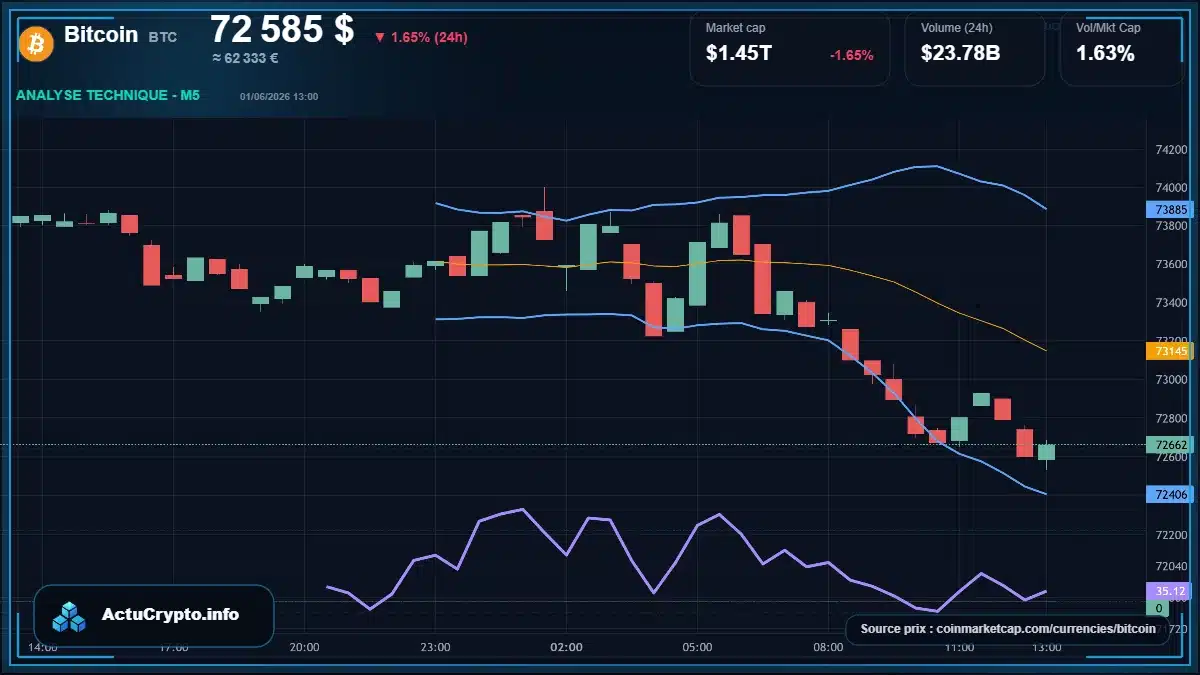Click the 08:00 time axis label
This screenshot has width=1200, height=675.
coord(828,647)
